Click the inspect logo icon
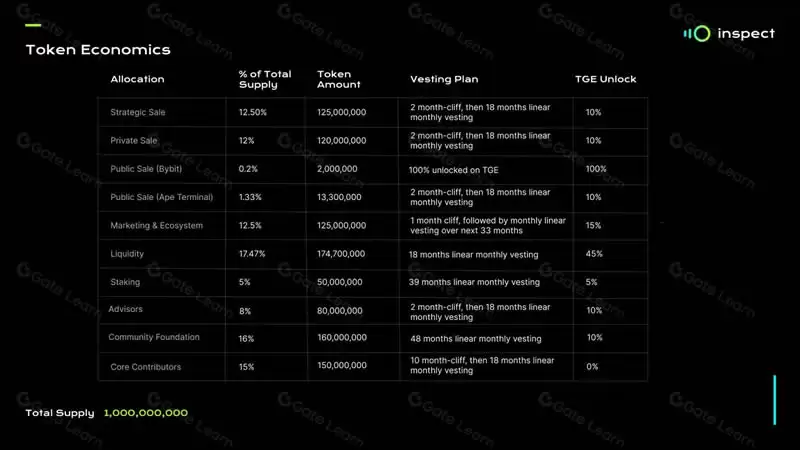The height and width of the screenshot is (450, 800). point(698,33)
